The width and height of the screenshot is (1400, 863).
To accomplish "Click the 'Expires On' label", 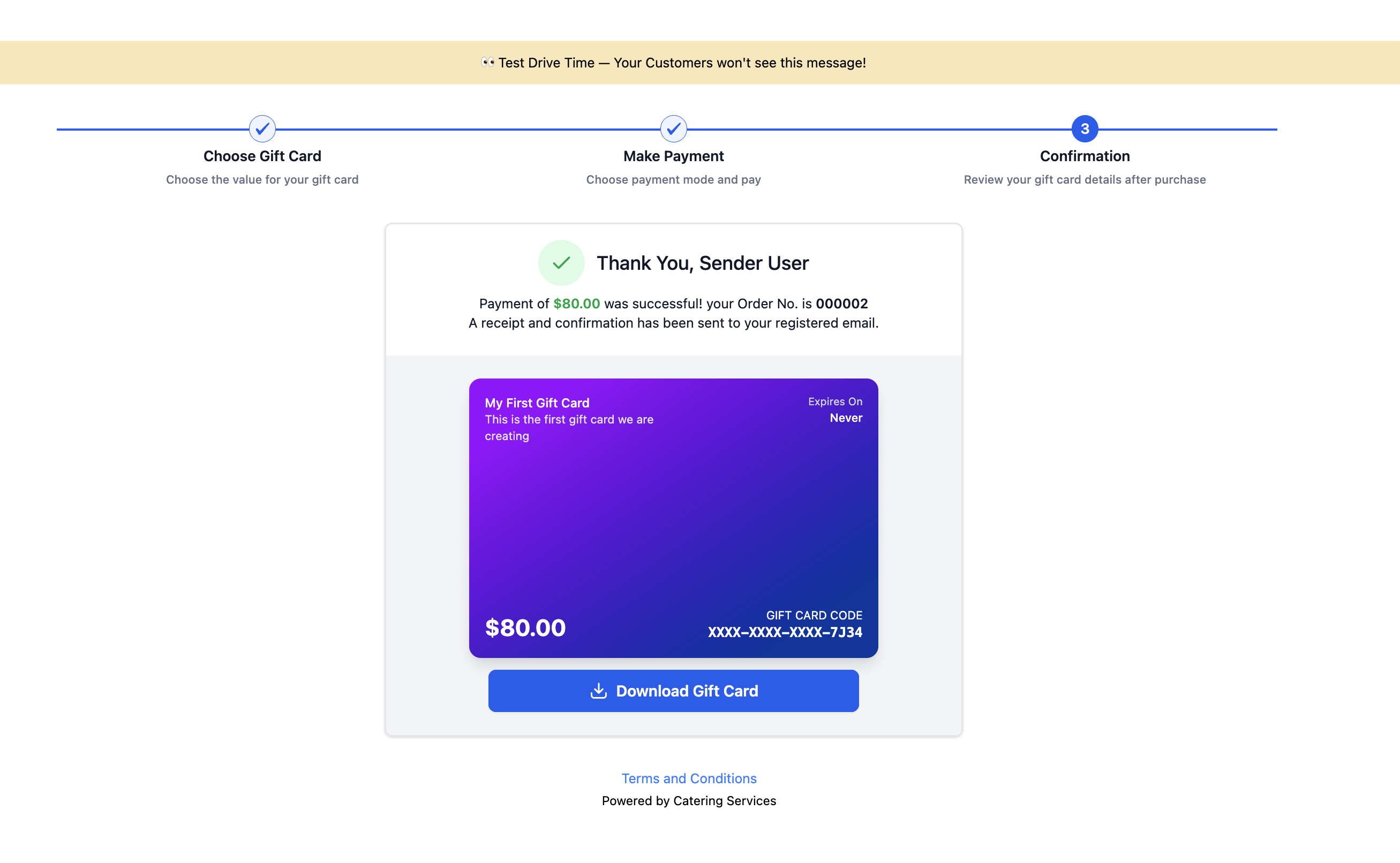I will [835, 401].
